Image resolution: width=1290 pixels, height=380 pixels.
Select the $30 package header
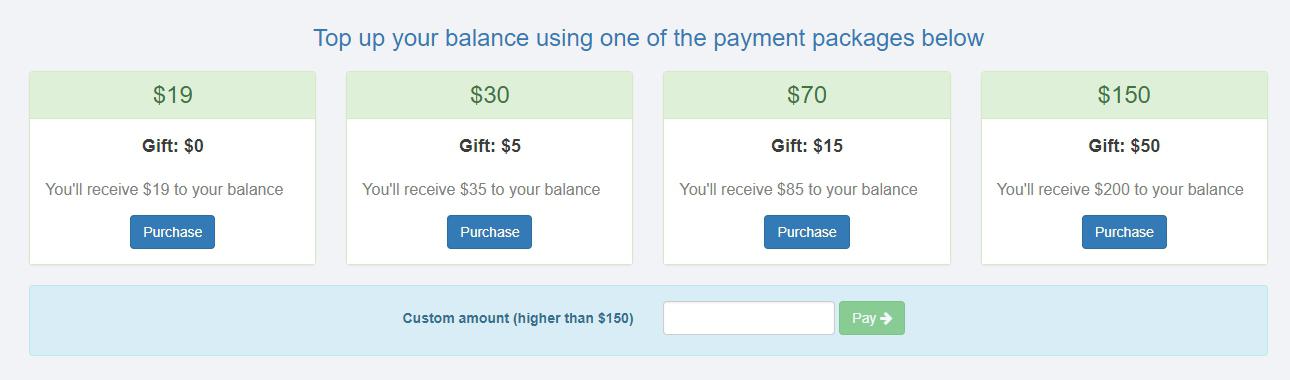coord(489,95)
